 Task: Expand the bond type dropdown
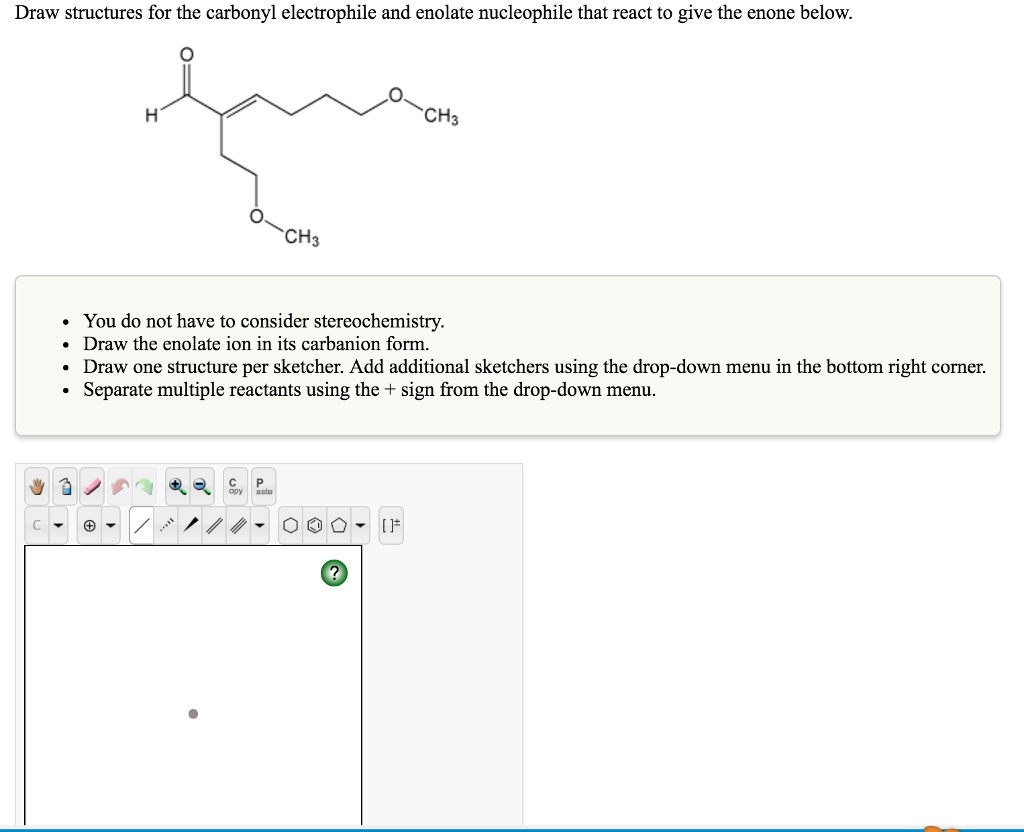(x=258, y=524)
